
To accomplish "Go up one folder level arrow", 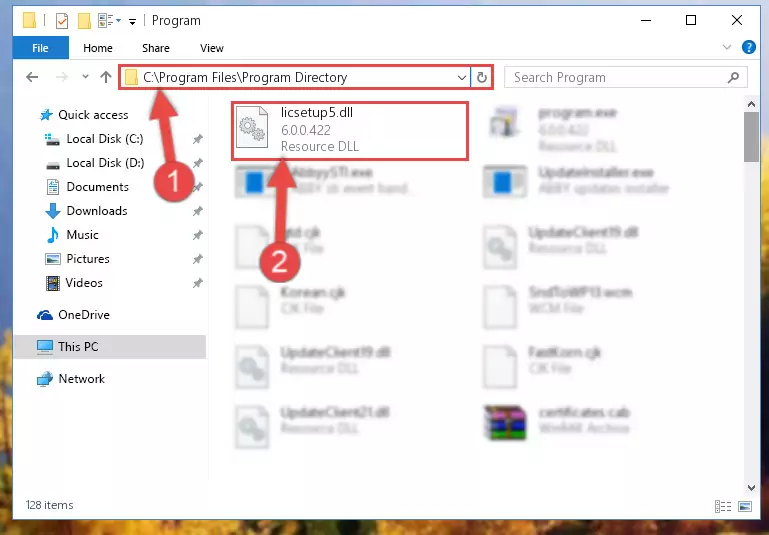I will click(x=105, y=77).
